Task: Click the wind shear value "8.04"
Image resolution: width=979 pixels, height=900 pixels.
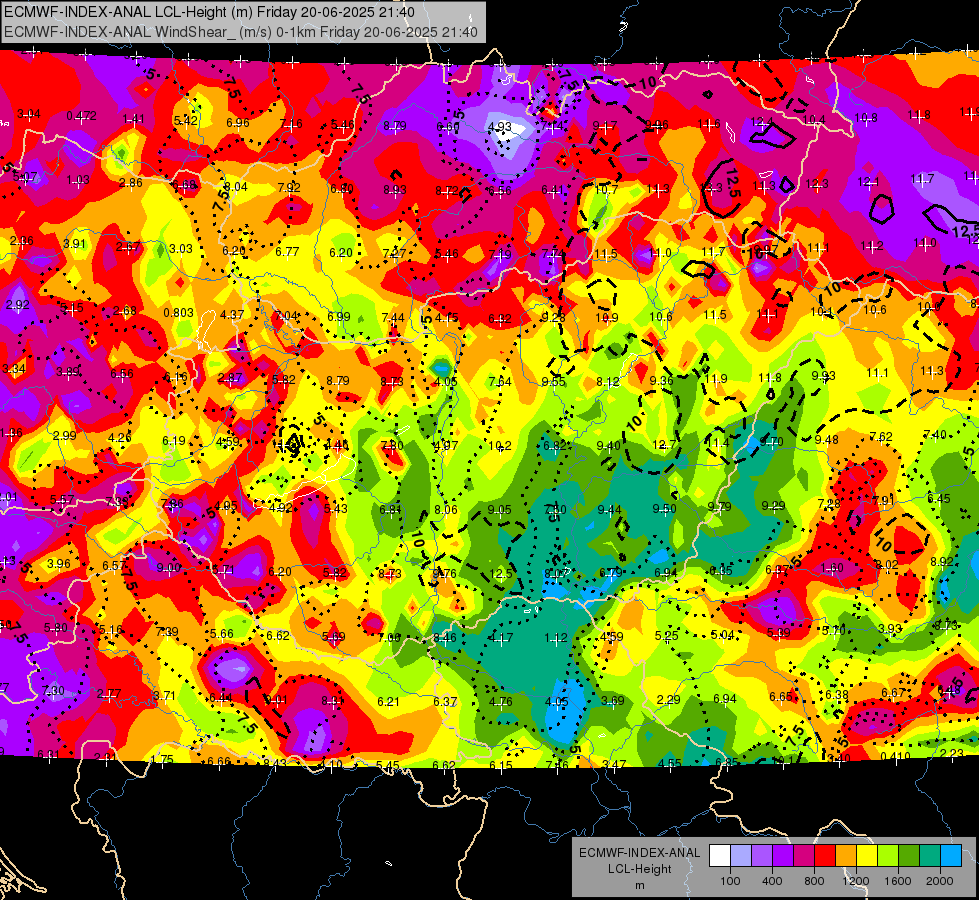Action: click(236, 187)
